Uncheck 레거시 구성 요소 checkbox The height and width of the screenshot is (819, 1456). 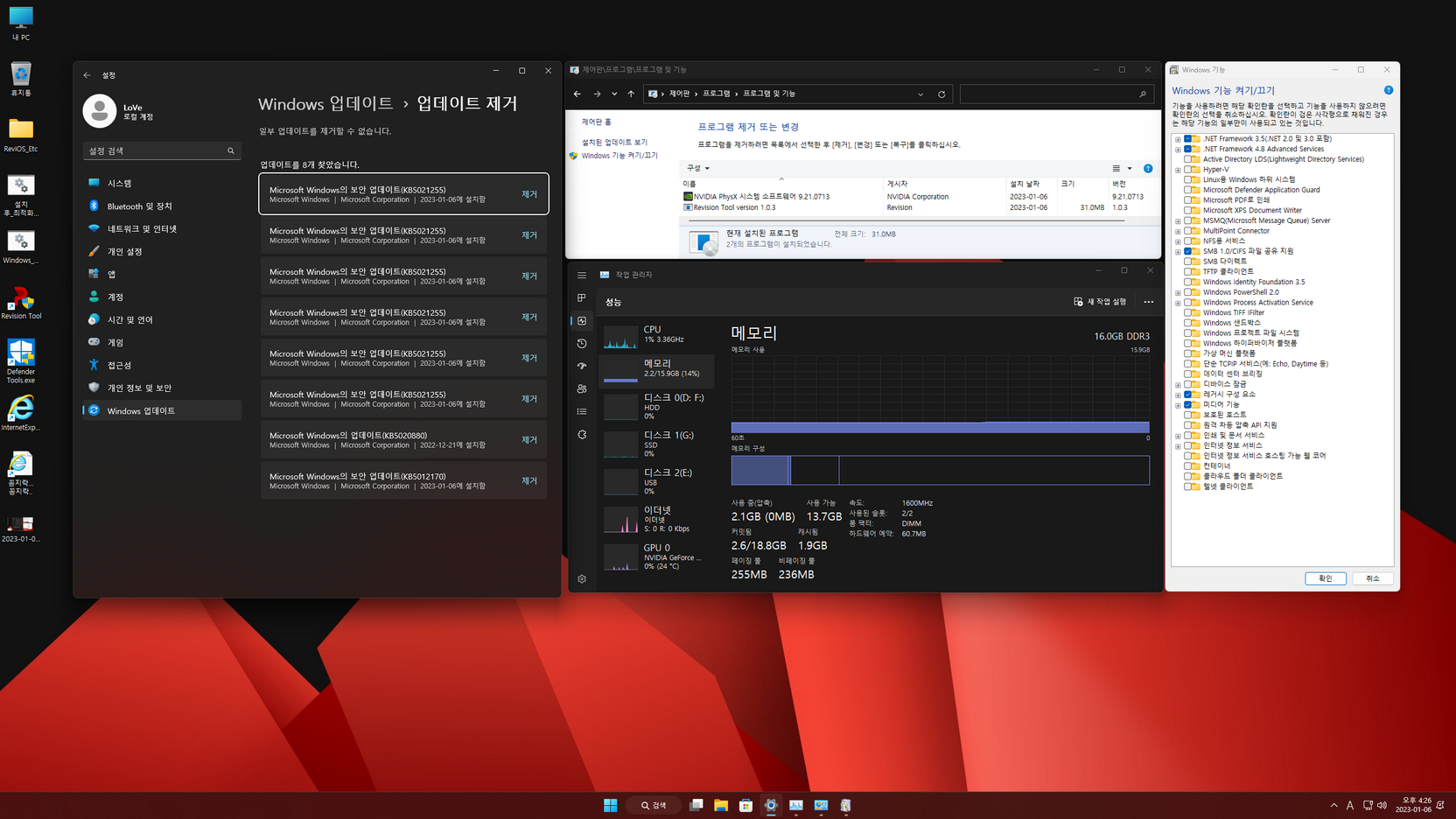1188,395
